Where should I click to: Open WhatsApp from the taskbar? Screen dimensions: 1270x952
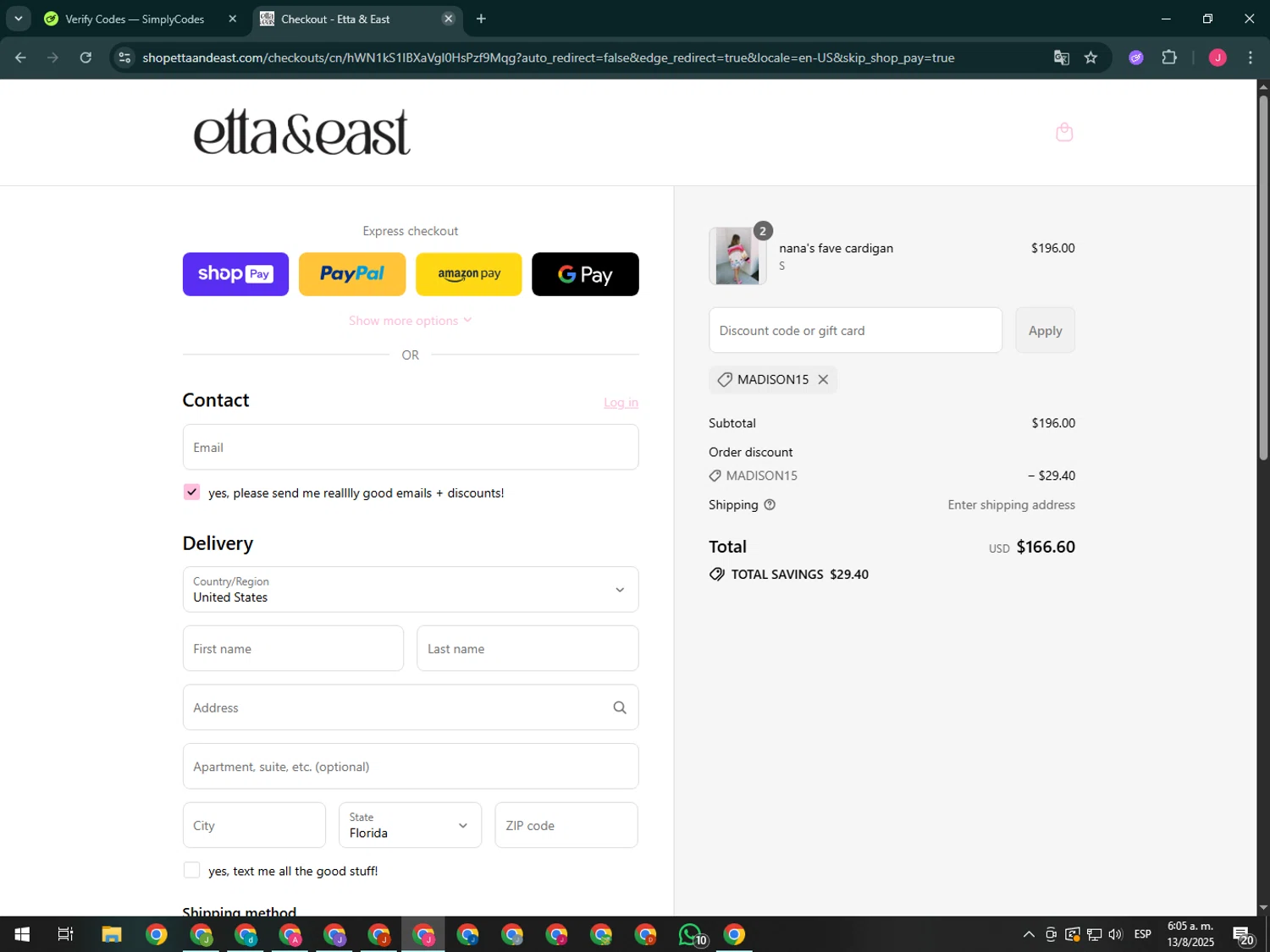(x=691, y=934)
